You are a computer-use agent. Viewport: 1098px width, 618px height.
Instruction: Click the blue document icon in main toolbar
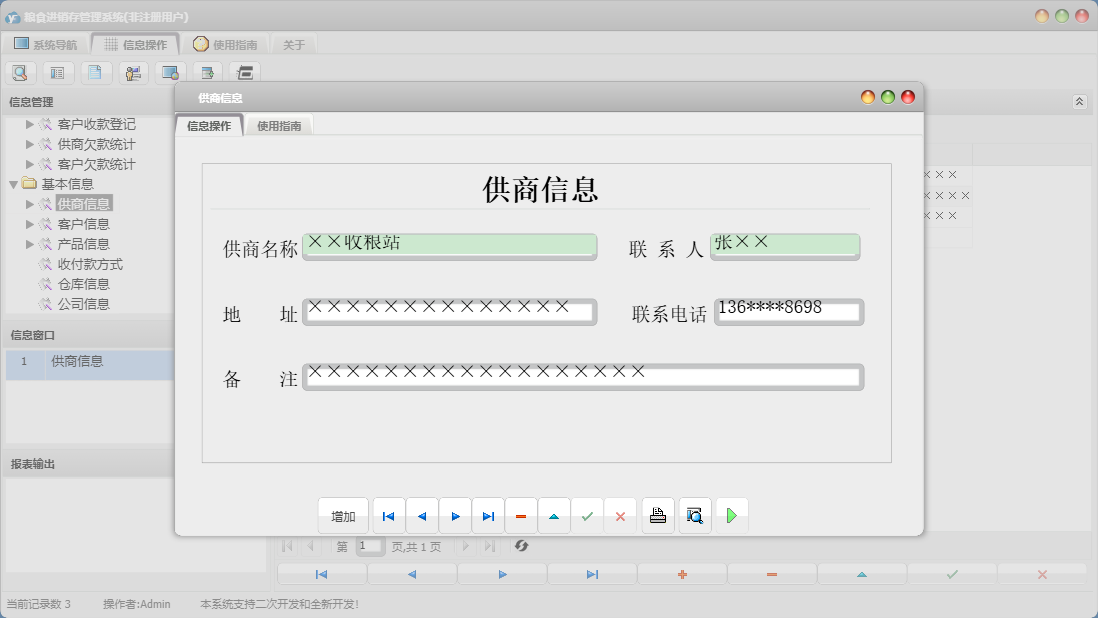coord(95,72)
